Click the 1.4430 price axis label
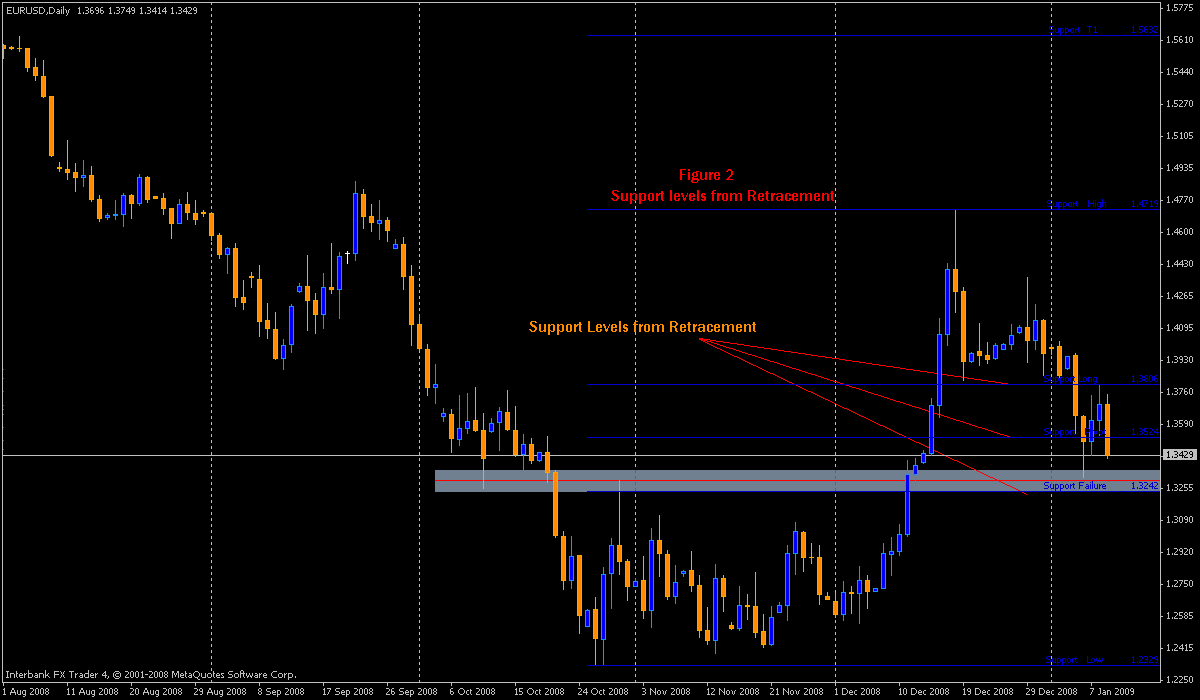Screen dimensions: 1200x700 tap(1180, 264)
